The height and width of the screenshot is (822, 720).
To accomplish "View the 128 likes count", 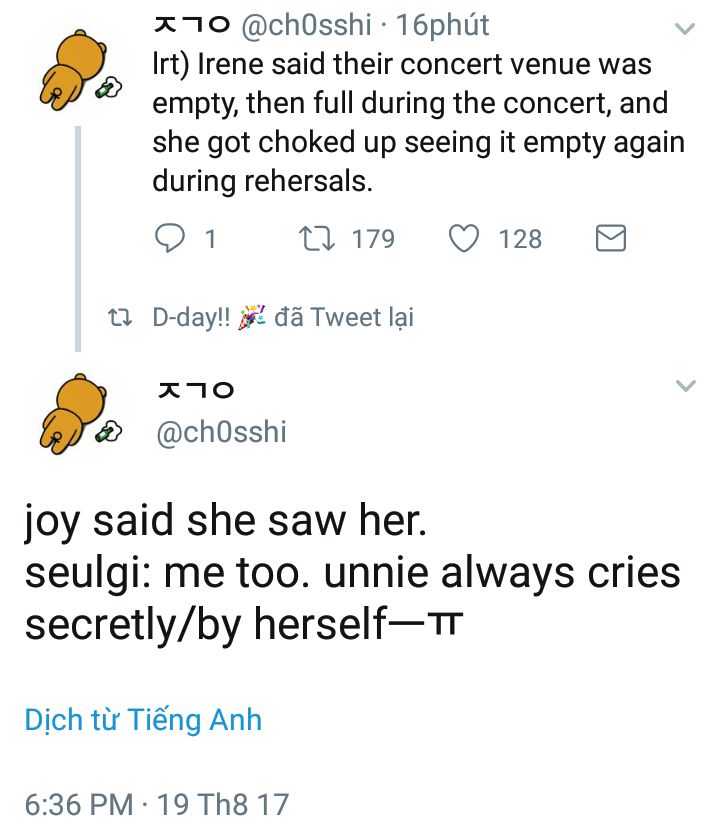I will tap(520, 239).
